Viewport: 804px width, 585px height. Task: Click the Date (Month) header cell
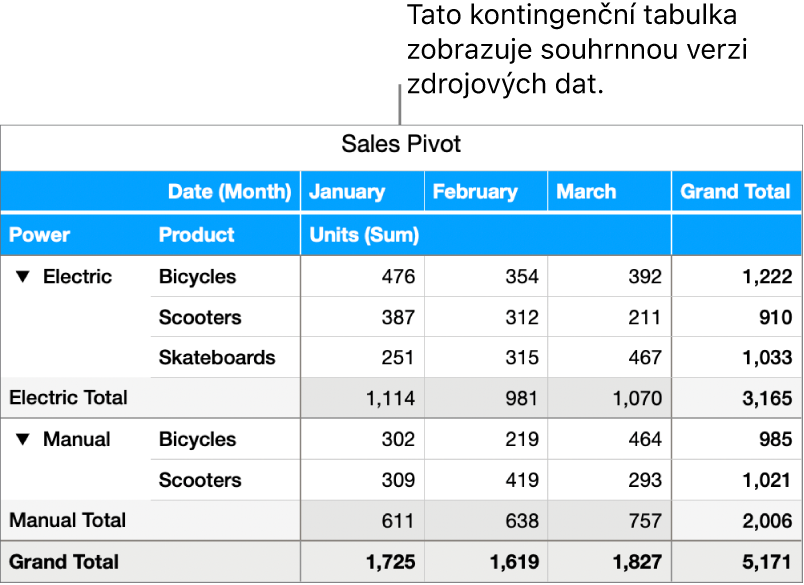coord(229,192)
